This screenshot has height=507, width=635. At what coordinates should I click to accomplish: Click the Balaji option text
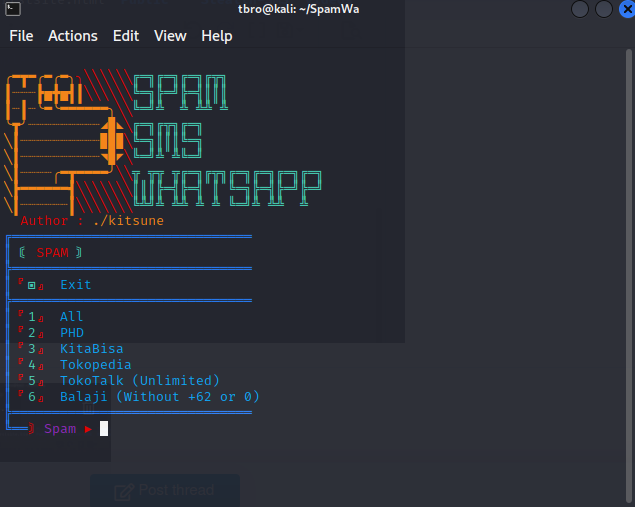[x=84, y=397]
